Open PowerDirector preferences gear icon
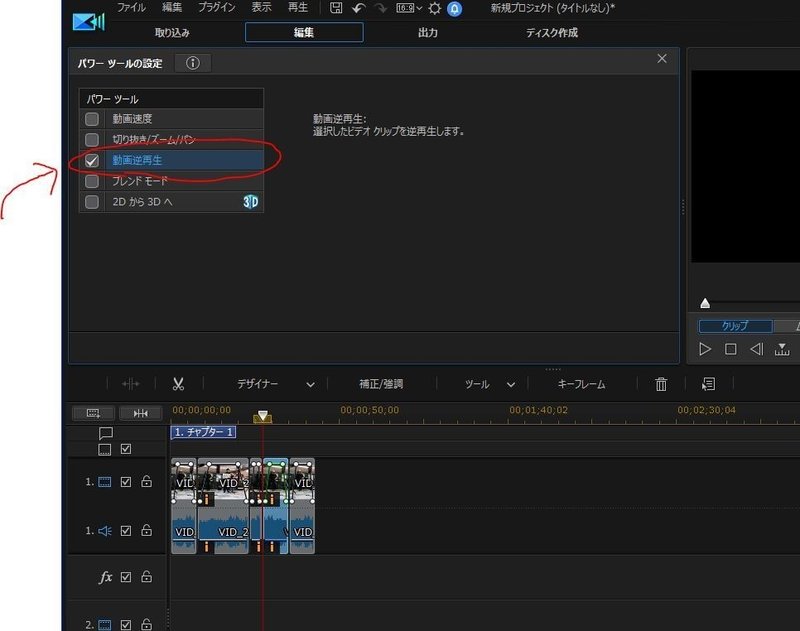The width and height of the screenshot is (800, 631). click(x=434, y=7)
